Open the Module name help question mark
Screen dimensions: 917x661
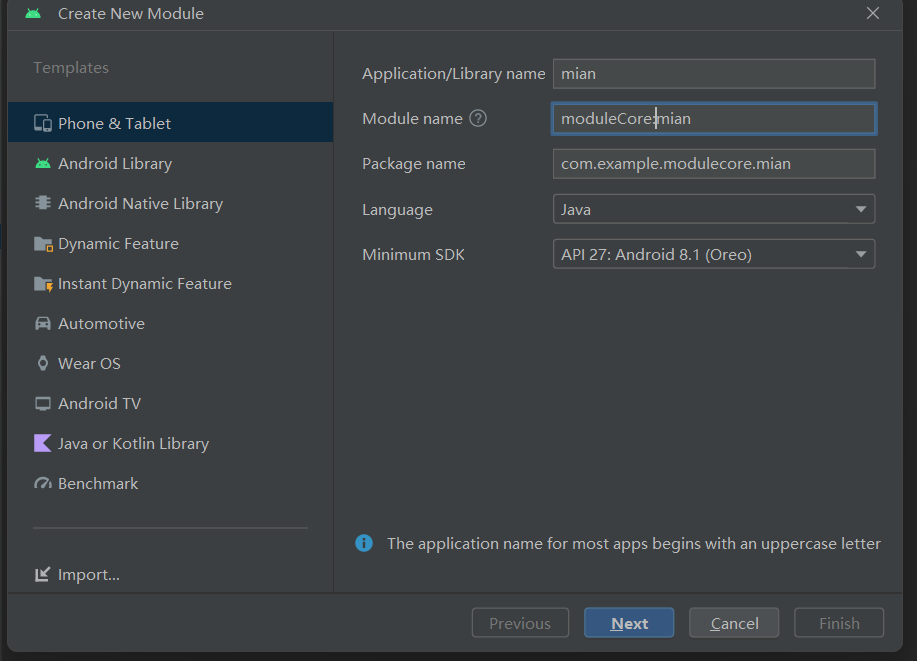point(478,119)
